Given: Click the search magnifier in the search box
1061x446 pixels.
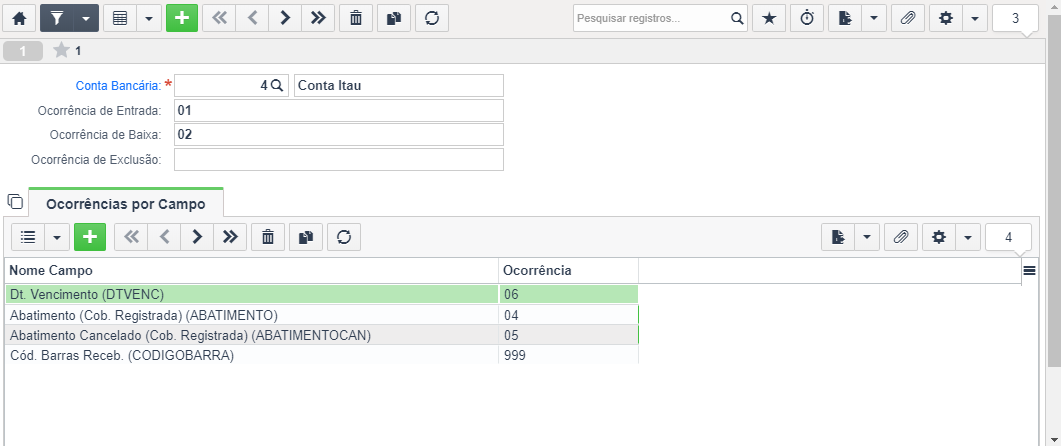Looking at the screenshot, I should click(x=737, y=18).
